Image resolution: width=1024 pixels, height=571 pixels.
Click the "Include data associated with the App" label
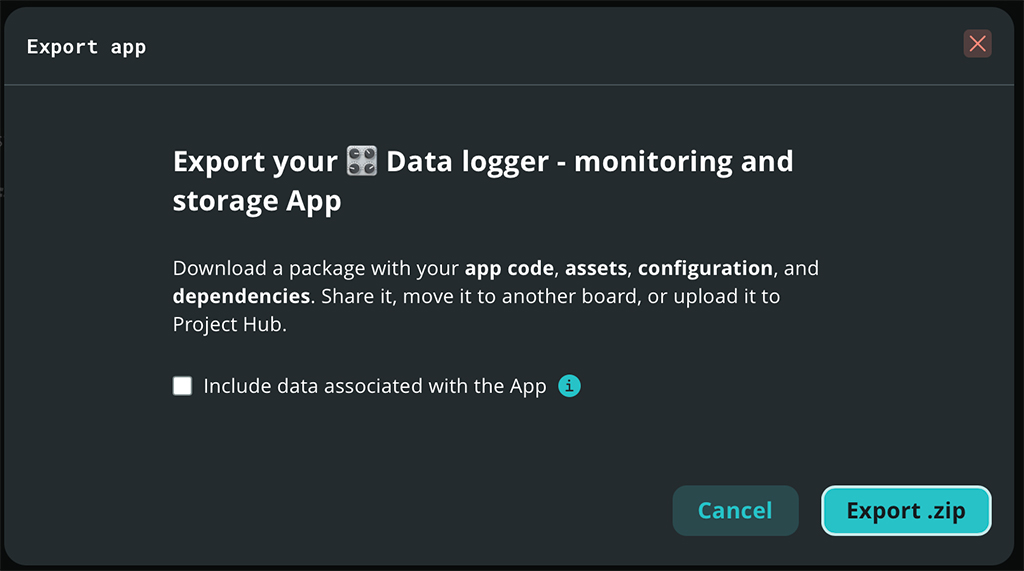click(x=375, y=386)
